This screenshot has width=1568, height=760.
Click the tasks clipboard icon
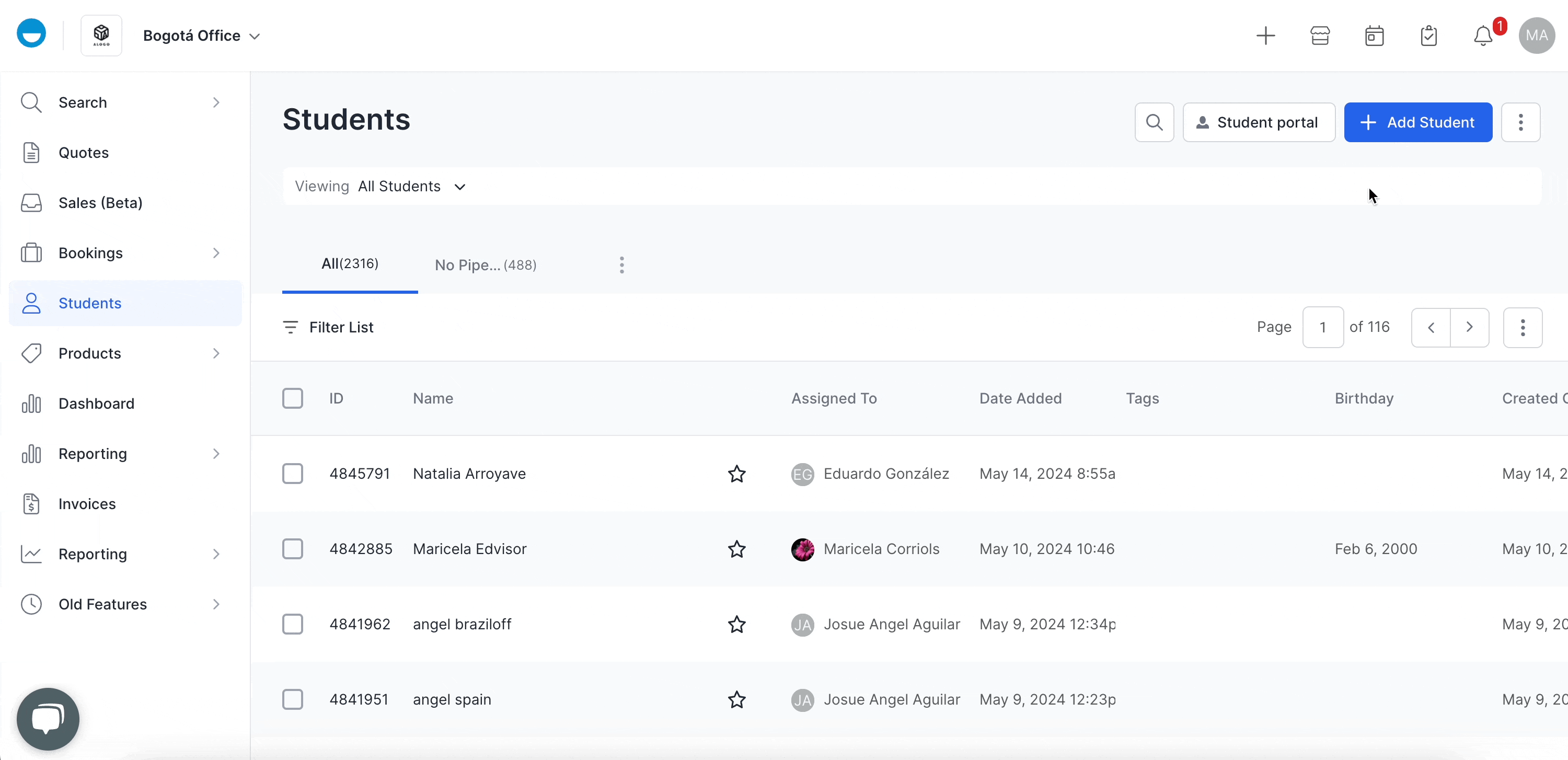(x=1428, y=36)
